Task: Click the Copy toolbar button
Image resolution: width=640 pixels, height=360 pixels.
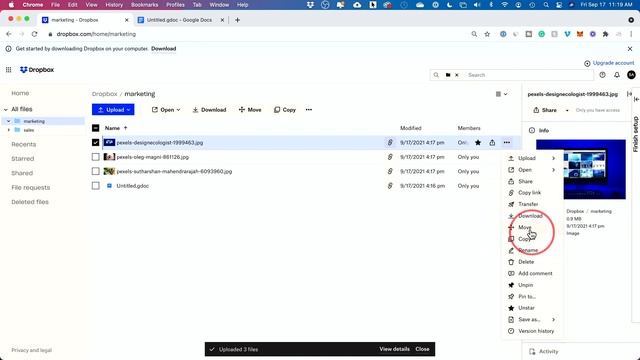Action: click(285, 110)
